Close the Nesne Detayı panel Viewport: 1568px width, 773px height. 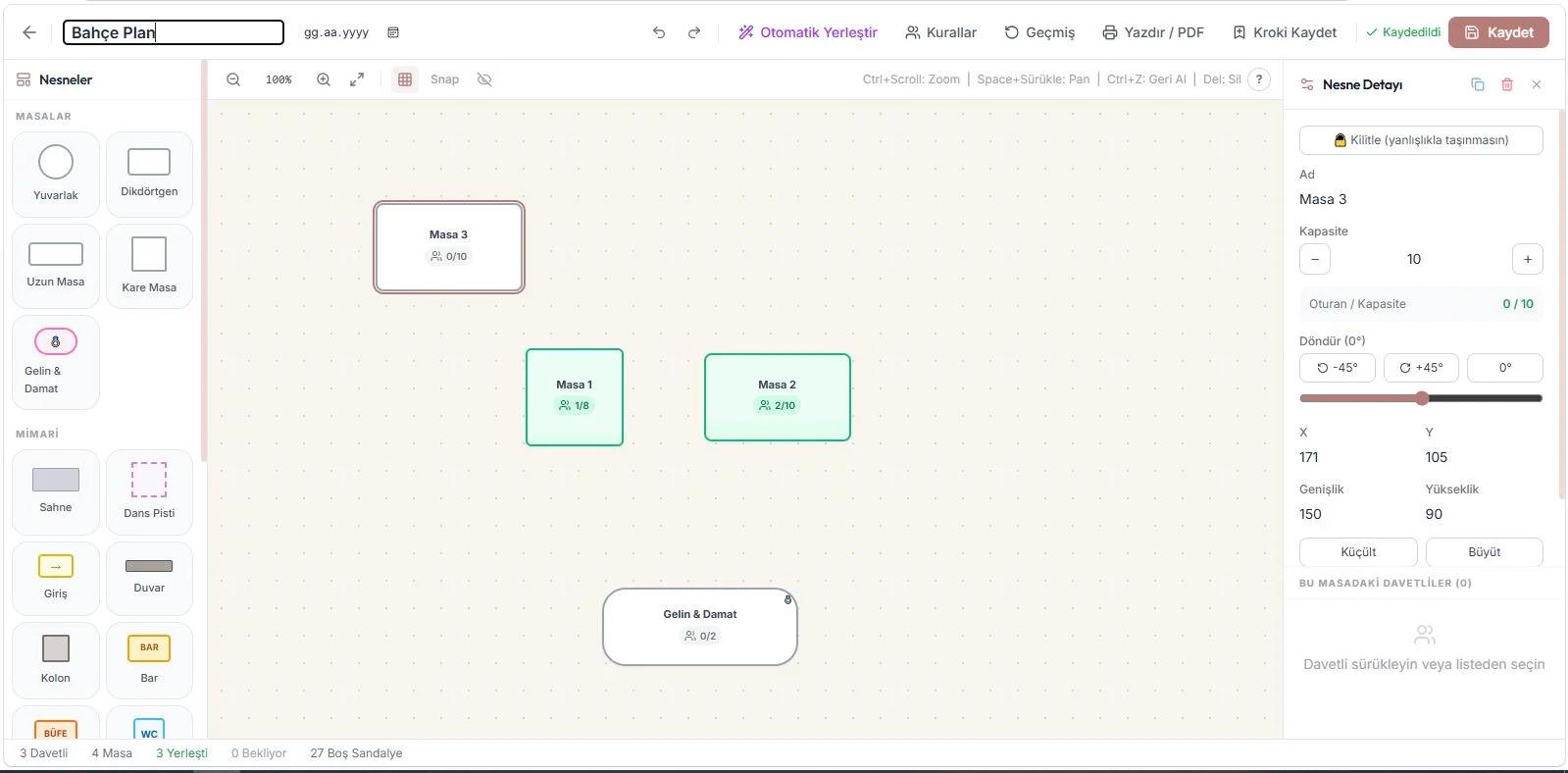click(1537, 84)
